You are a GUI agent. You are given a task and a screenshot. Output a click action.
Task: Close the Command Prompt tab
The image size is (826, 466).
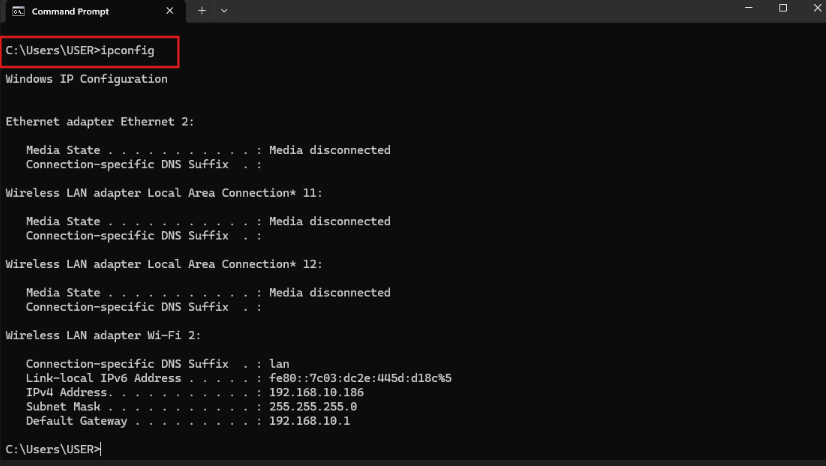click(x=168, y=10)
